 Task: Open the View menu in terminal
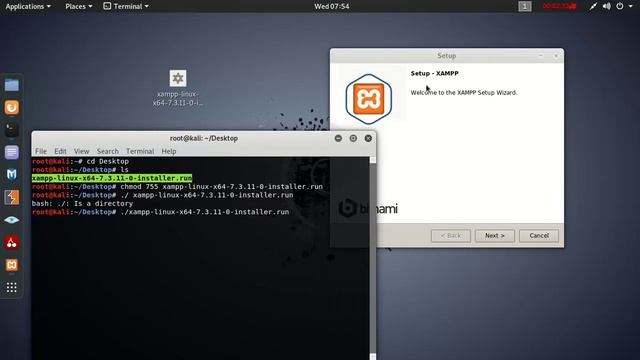click(x=81, y=151)
